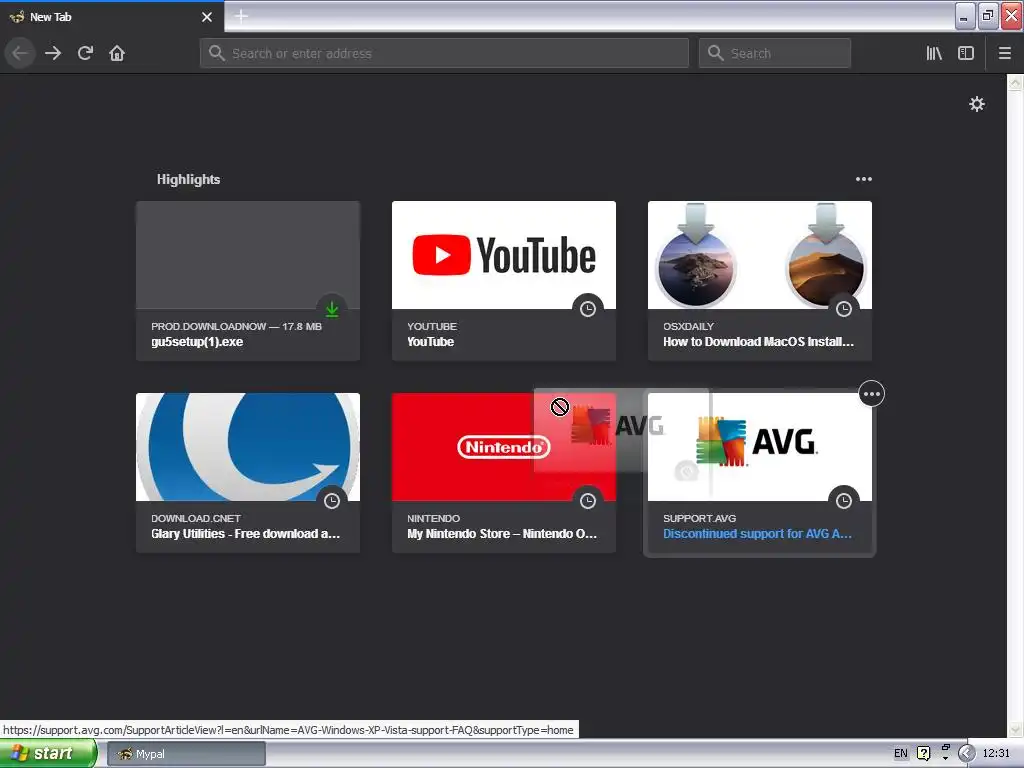Click the 12:31 taskbar clock
The width and height of the screenshot is (1024, 768).
(996, 754)
